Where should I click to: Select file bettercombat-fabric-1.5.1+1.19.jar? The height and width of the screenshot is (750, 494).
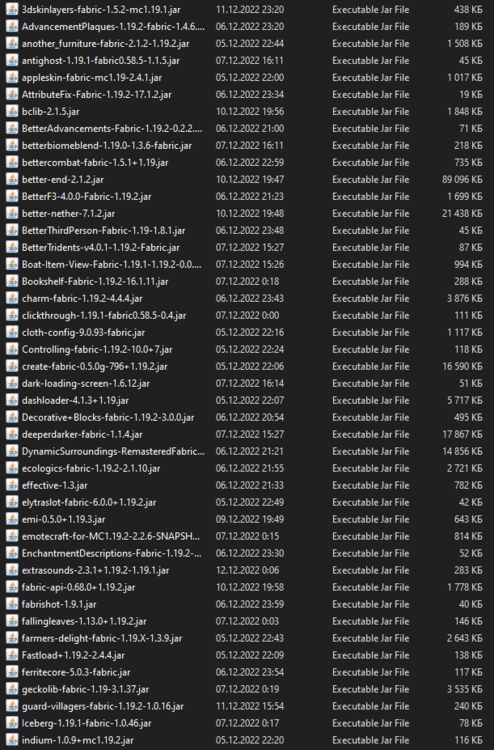pos(95,163)
